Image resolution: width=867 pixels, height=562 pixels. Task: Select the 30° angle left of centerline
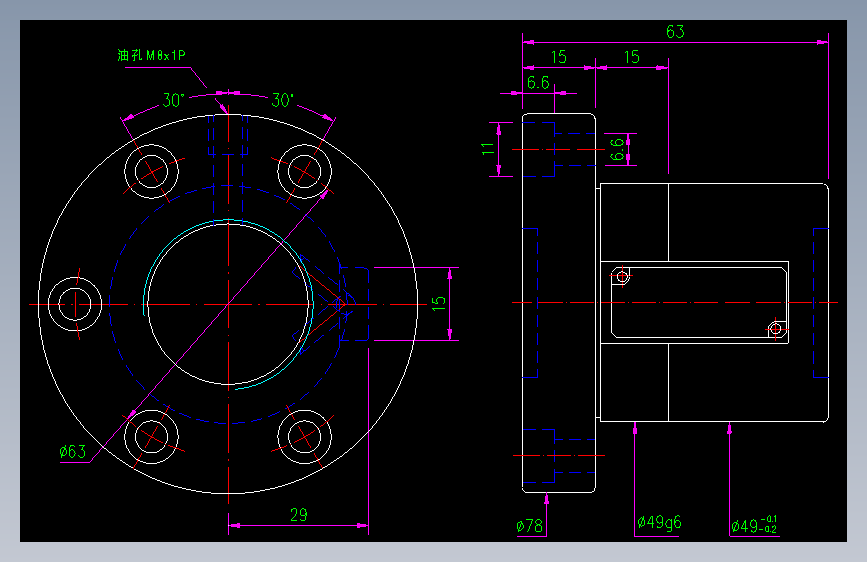point(173,100)
